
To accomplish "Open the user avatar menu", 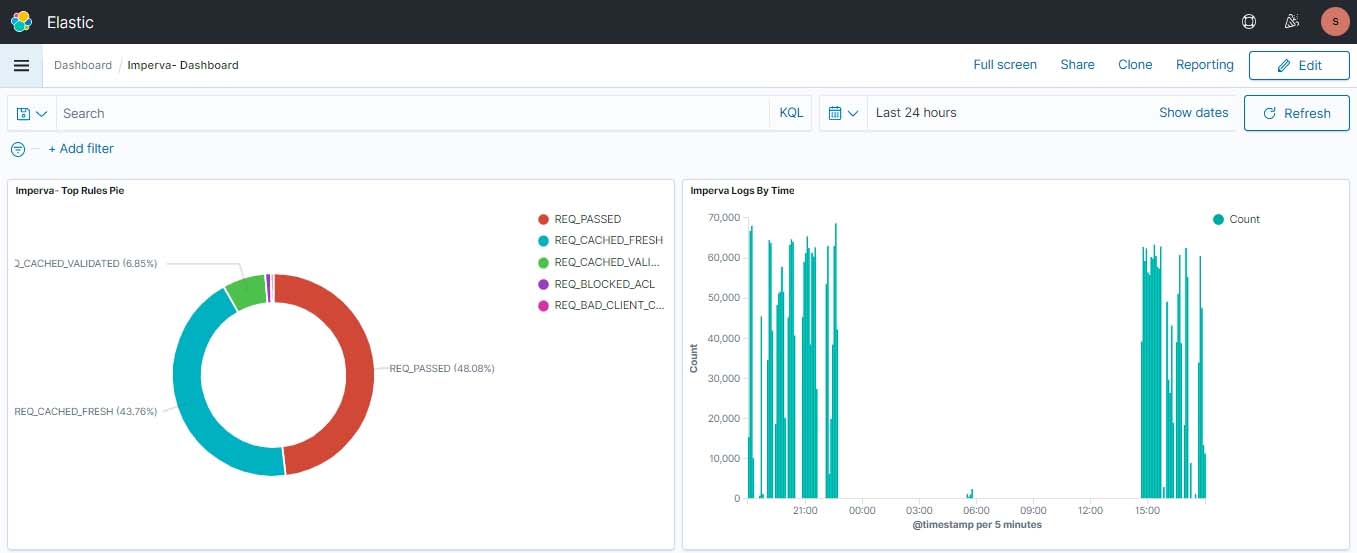I will pyautogui.click(x=1334, y=21).
